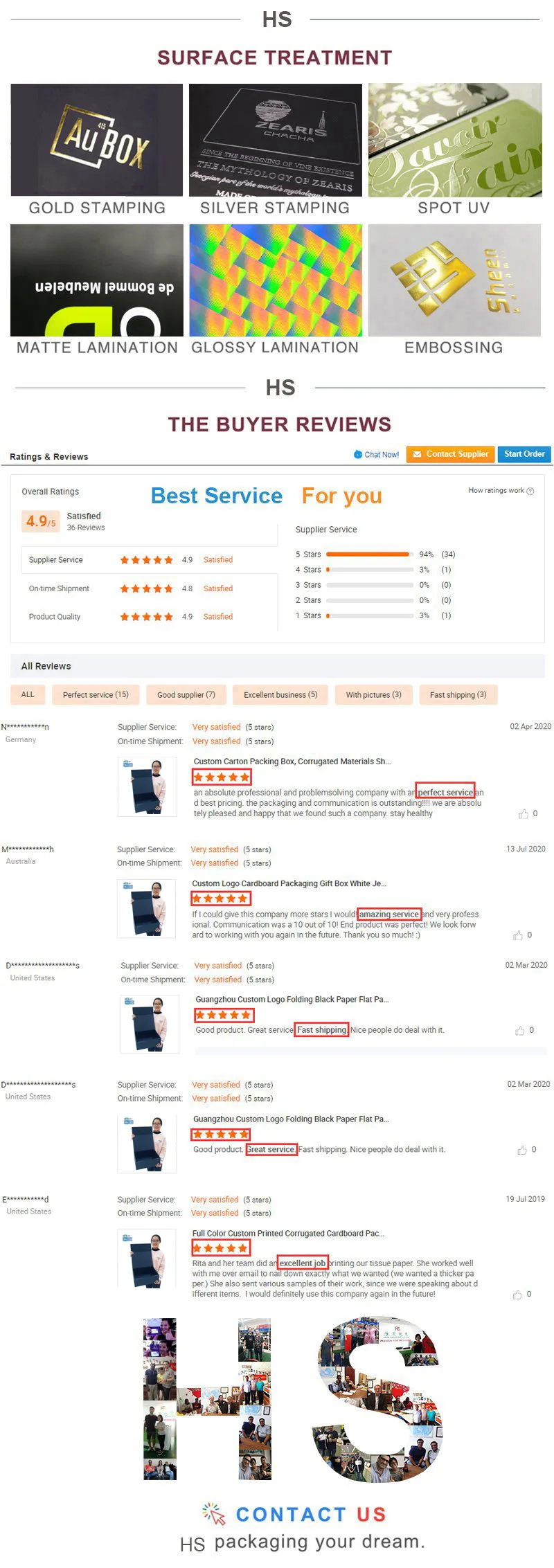Viewport: 554px width, 1568px height.
Task: Select the Perfect service (15) filter
Action: [x=96, y=694]
